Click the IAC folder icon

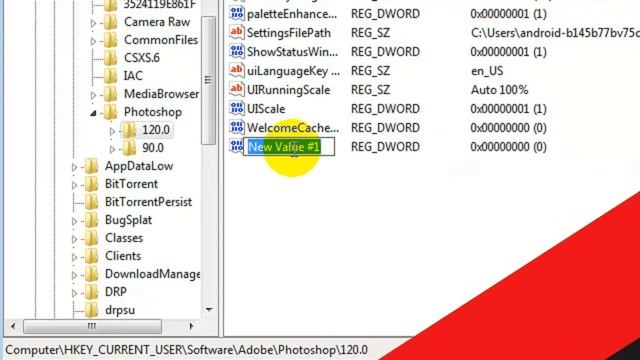tap(111, 76)
